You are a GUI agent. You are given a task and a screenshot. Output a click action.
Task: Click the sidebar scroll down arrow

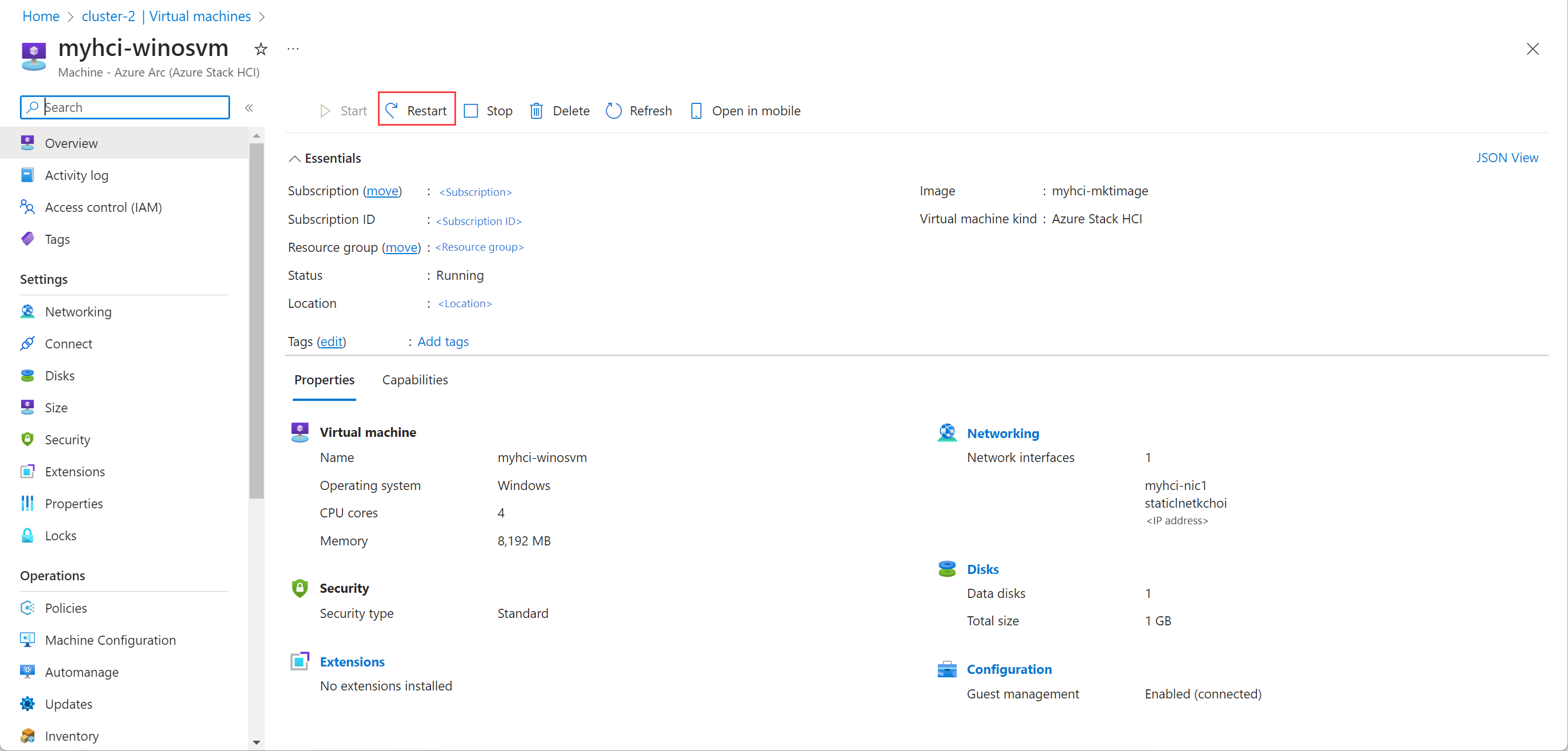coord(256,742)
